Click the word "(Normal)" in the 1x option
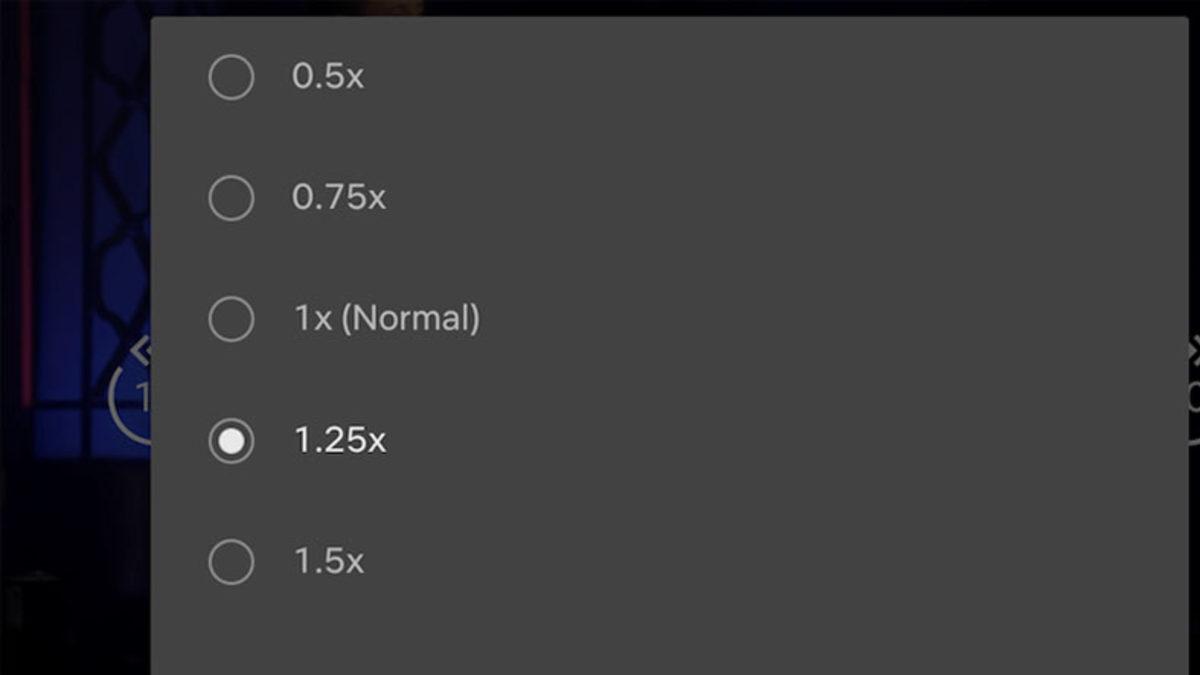Screen dimensions: 1200x675 411,320
